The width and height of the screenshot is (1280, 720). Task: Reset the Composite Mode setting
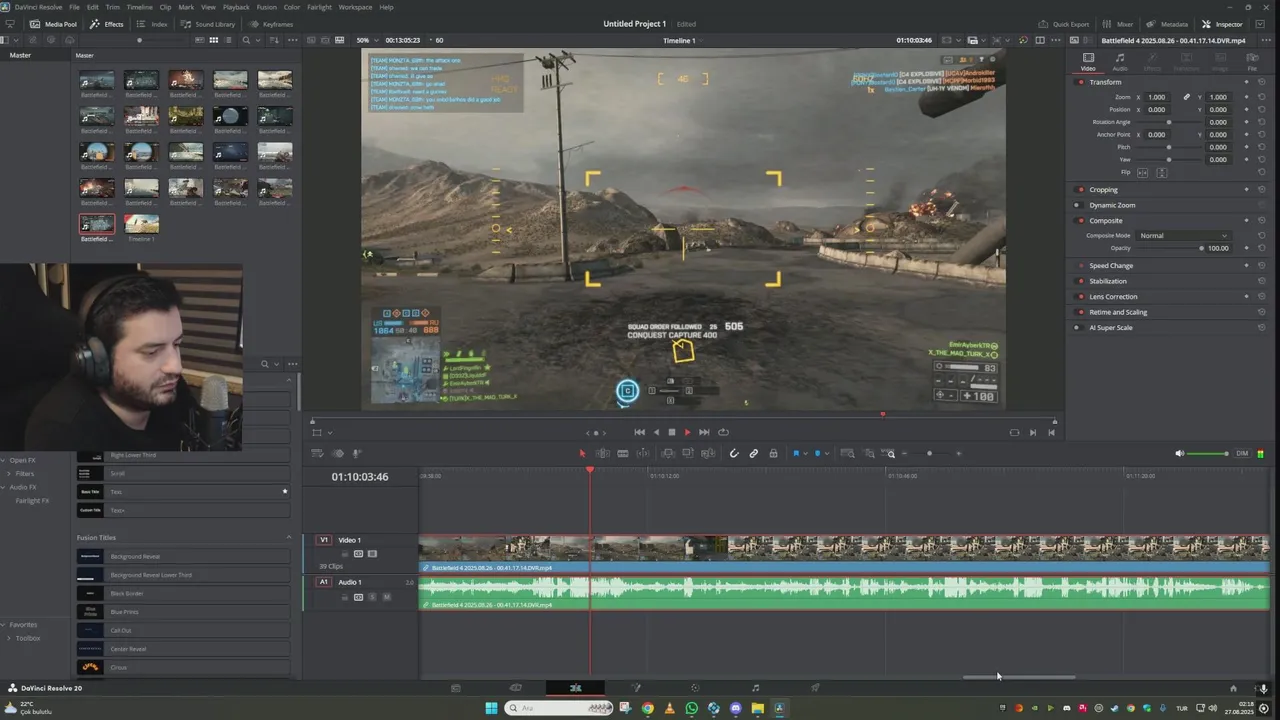(1261, 236)
